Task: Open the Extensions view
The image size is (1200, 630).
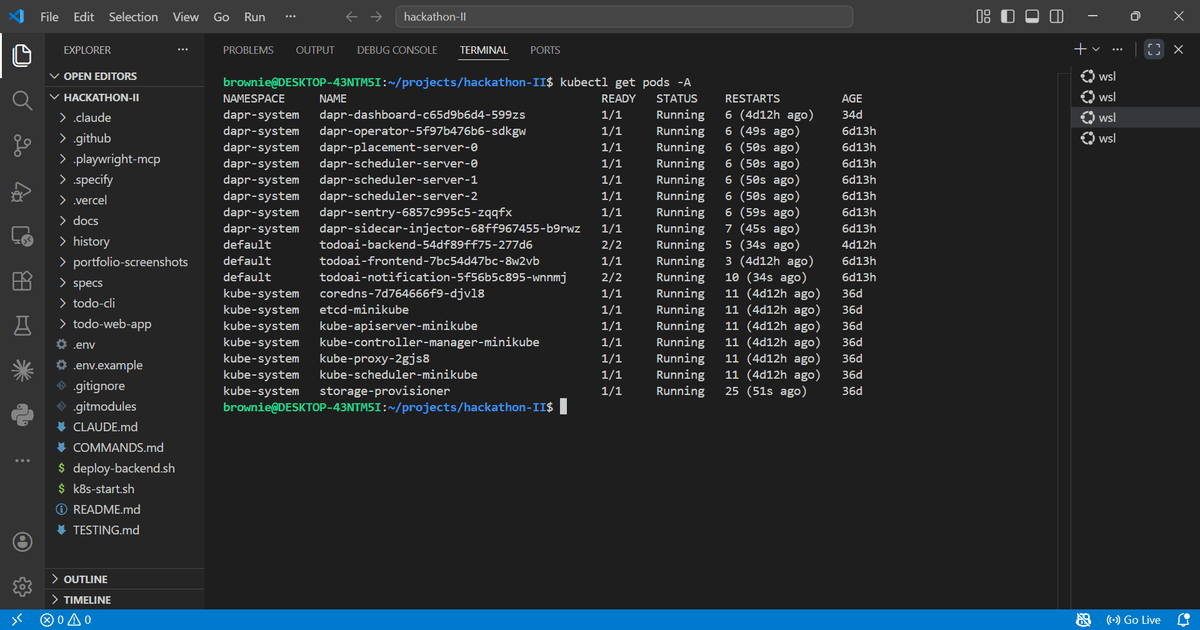Action: click(x=22, y=281)
